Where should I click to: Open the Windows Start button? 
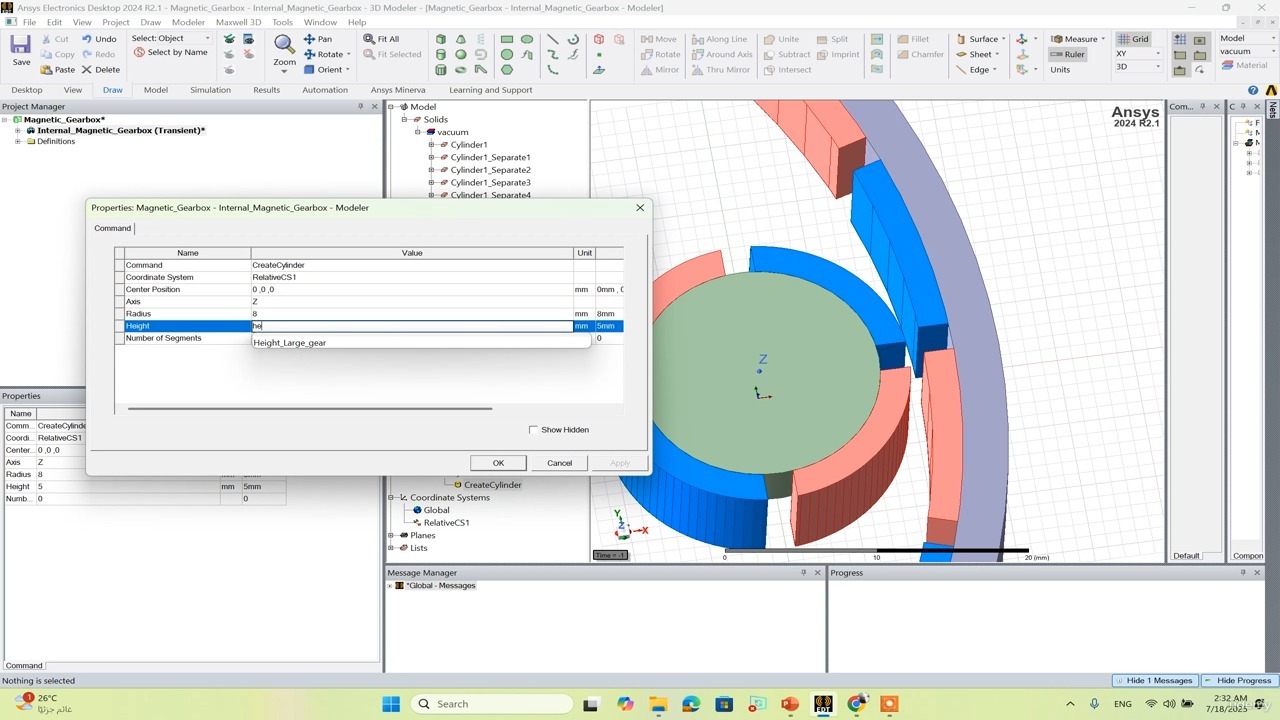click(391, 704)
